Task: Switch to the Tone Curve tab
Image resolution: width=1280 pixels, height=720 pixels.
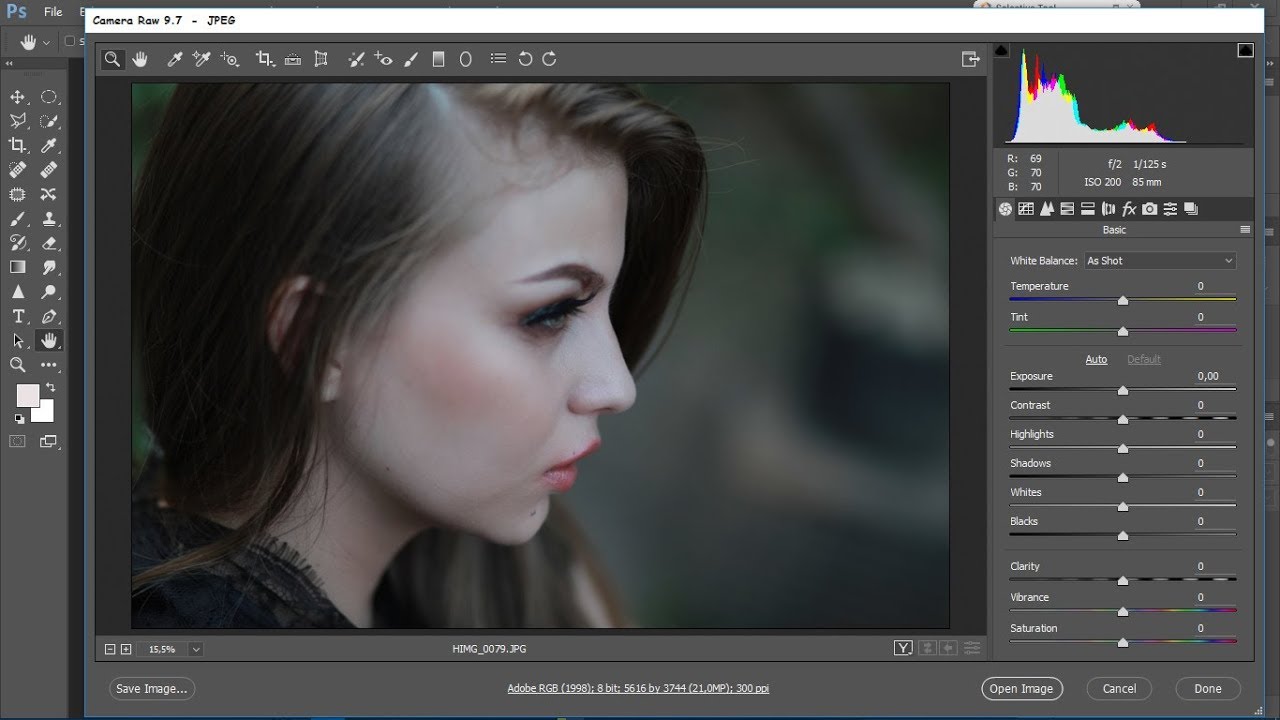Action: click(1026, 209)
